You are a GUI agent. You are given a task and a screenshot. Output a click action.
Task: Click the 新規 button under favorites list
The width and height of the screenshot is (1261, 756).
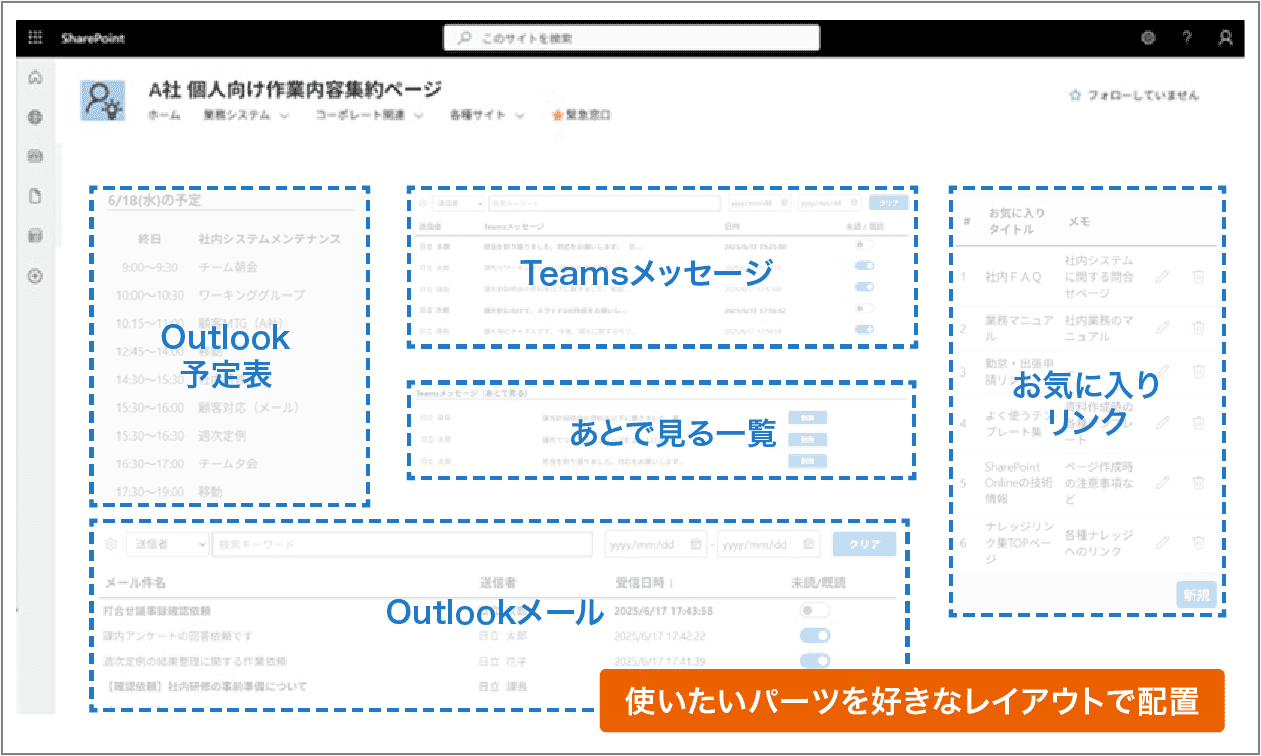click(x=1197, y=594)
